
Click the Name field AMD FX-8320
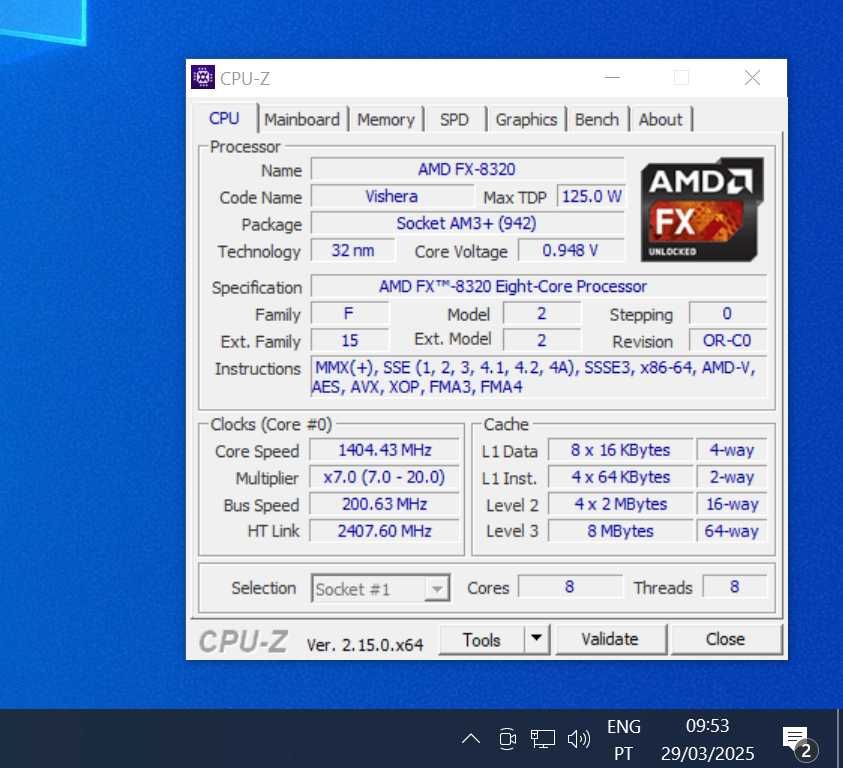(x=467, y=169)
